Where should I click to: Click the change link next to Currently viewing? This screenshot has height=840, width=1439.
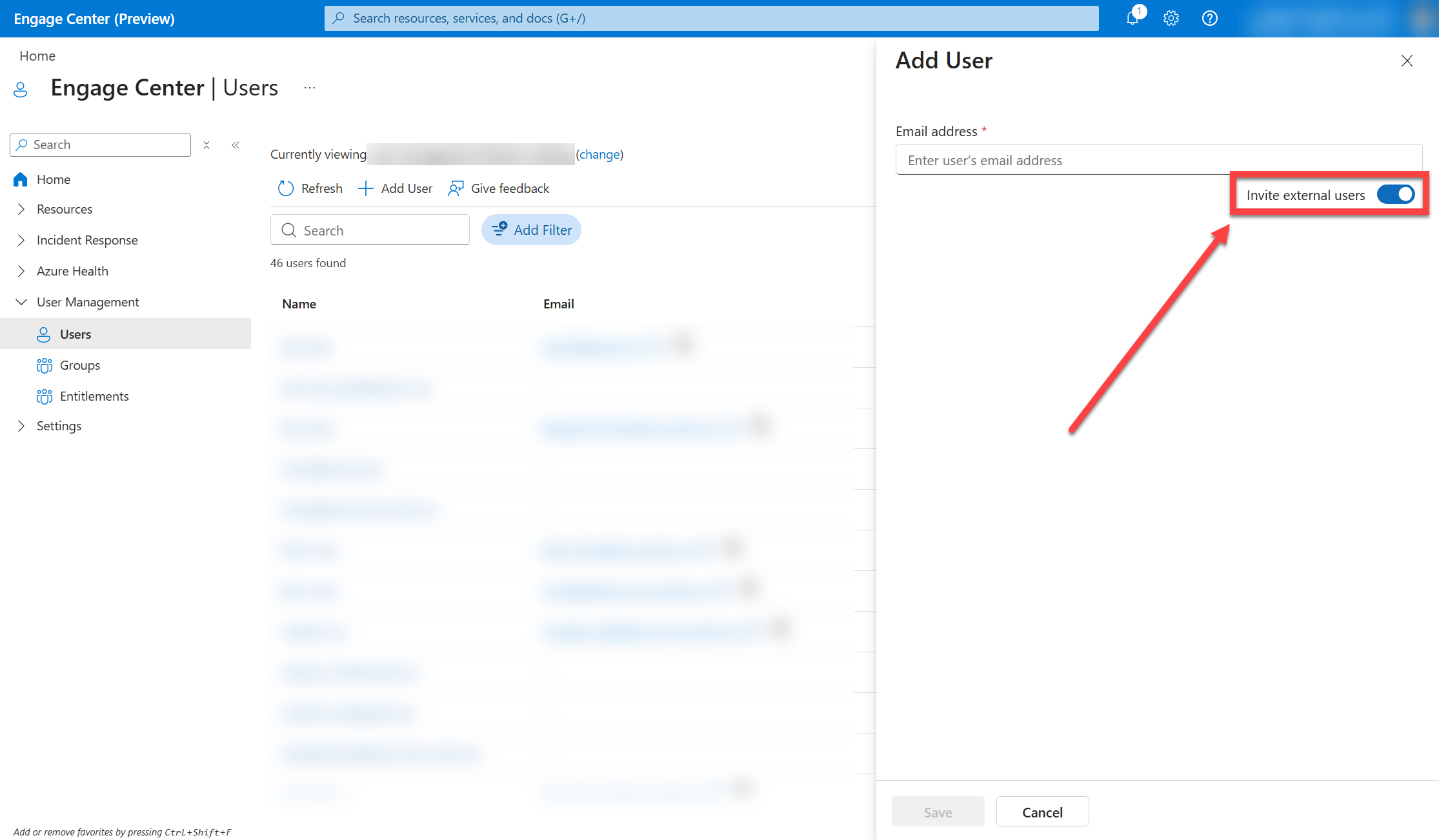(x=599, y=154)
